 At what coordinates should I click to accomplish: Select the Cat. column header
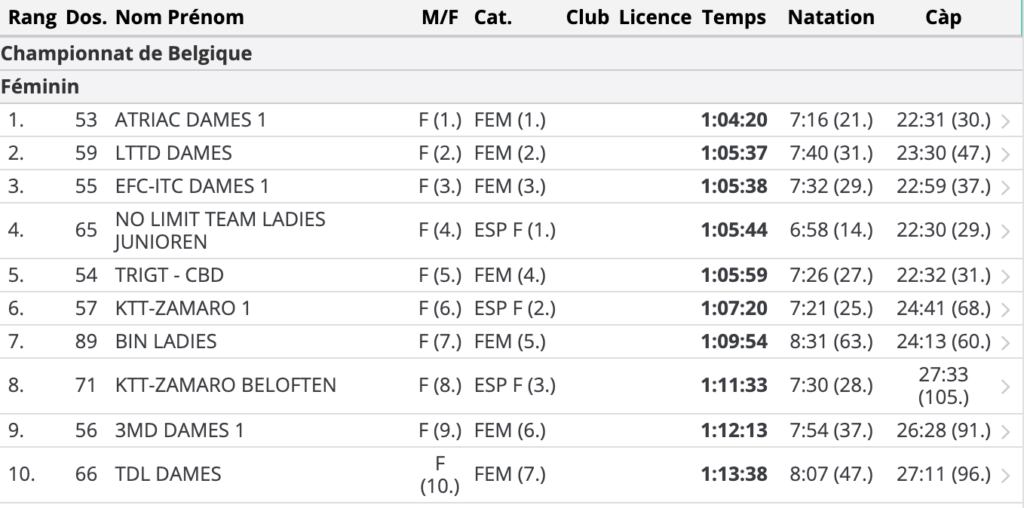[x=493, y=18]
